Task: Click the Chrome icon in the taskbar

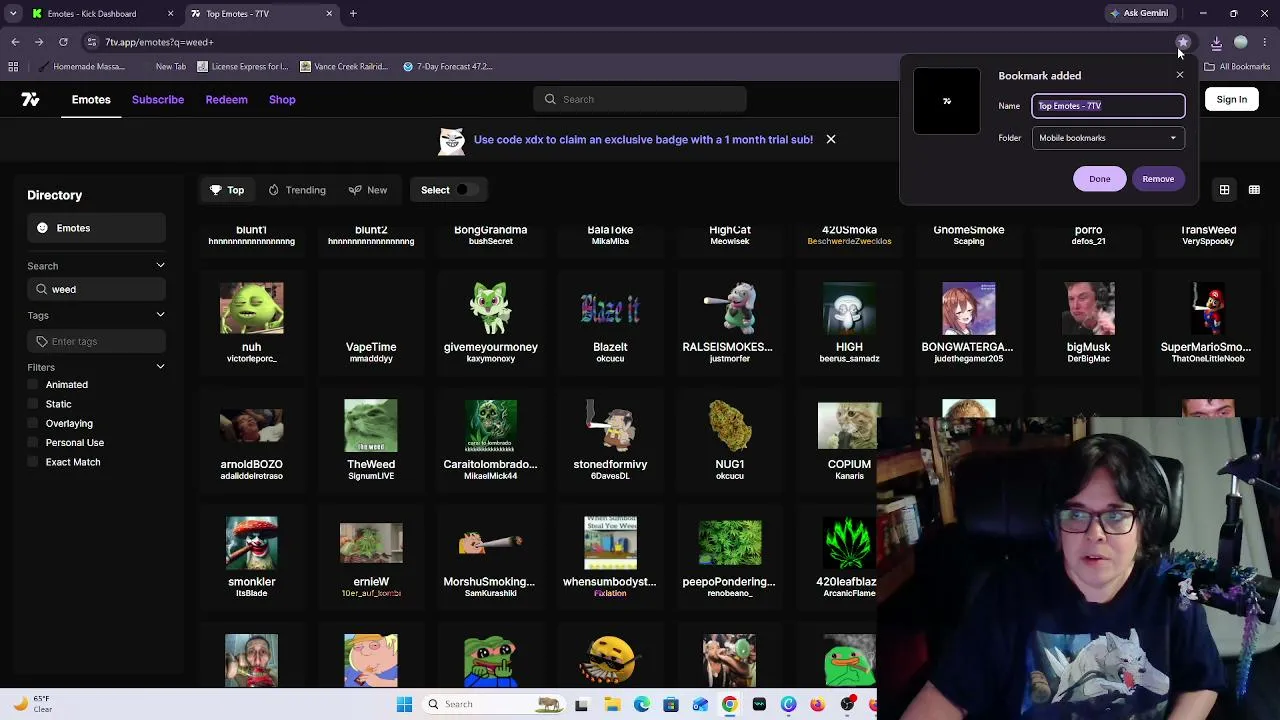Action: click(x=730, y=704)
